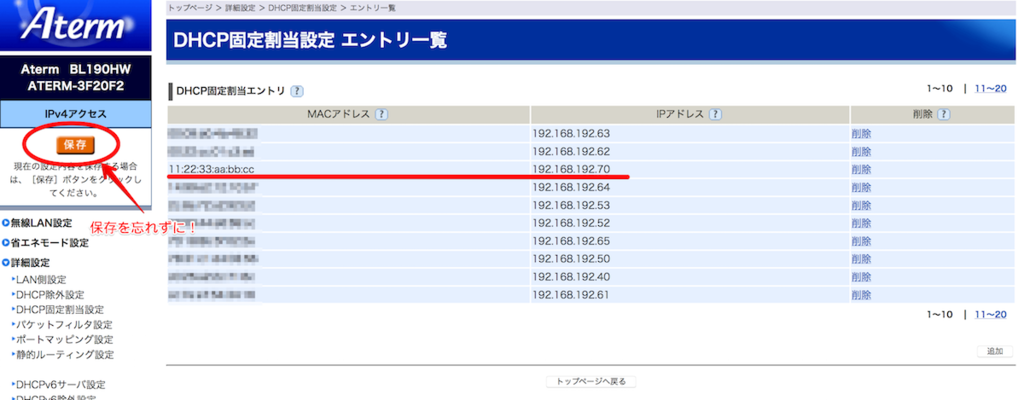Delete entry with IP 192.168.192.53
The height and width of the screenshot is (400, 1024).
coord(861,205)
